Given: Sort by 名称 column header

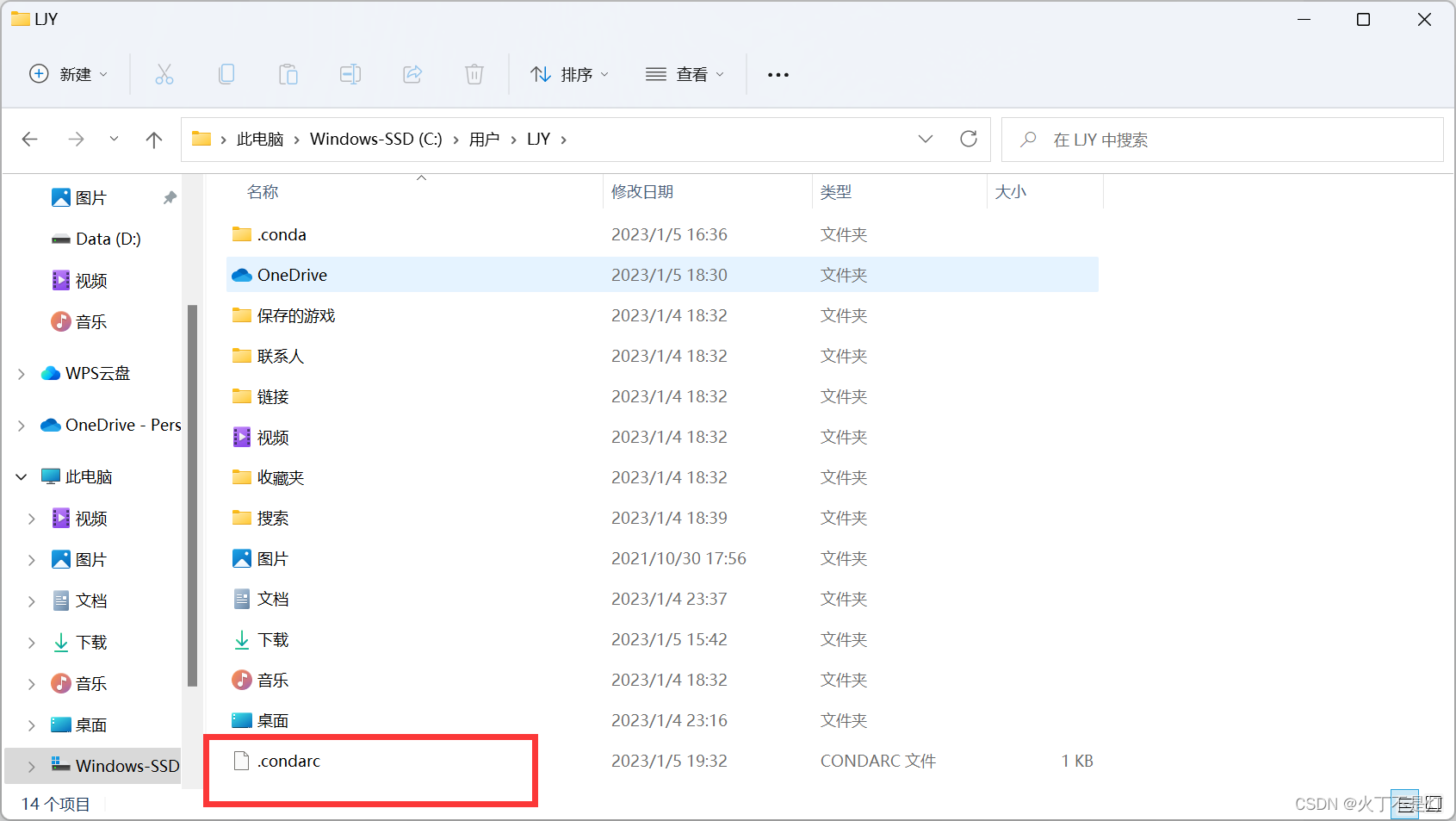Looking at the screenshot, I should coord(263,192).
